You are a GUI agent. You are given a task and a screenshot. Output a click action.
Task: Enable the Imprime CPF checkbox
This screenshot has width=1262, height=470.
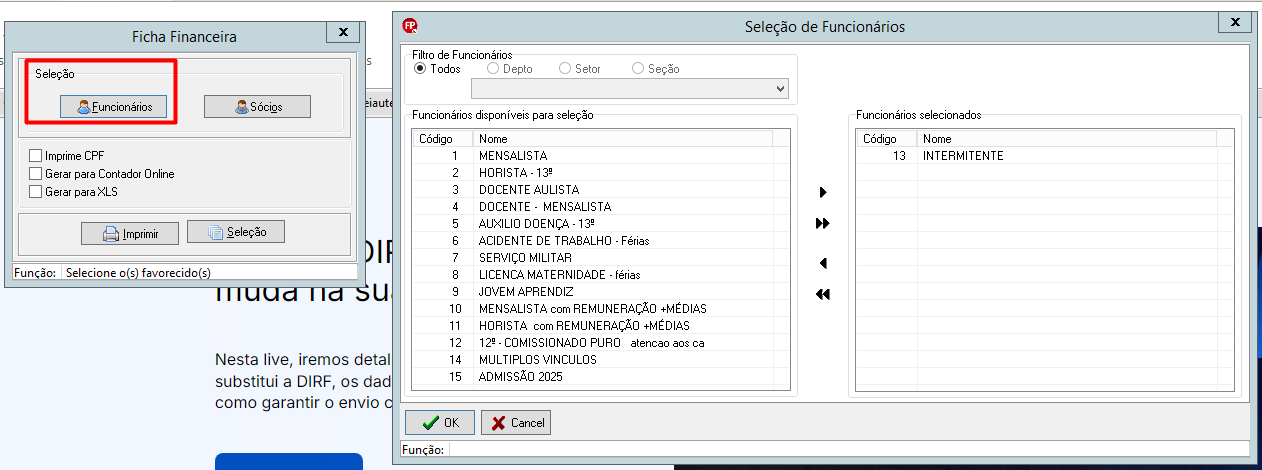tap(36, 156)
